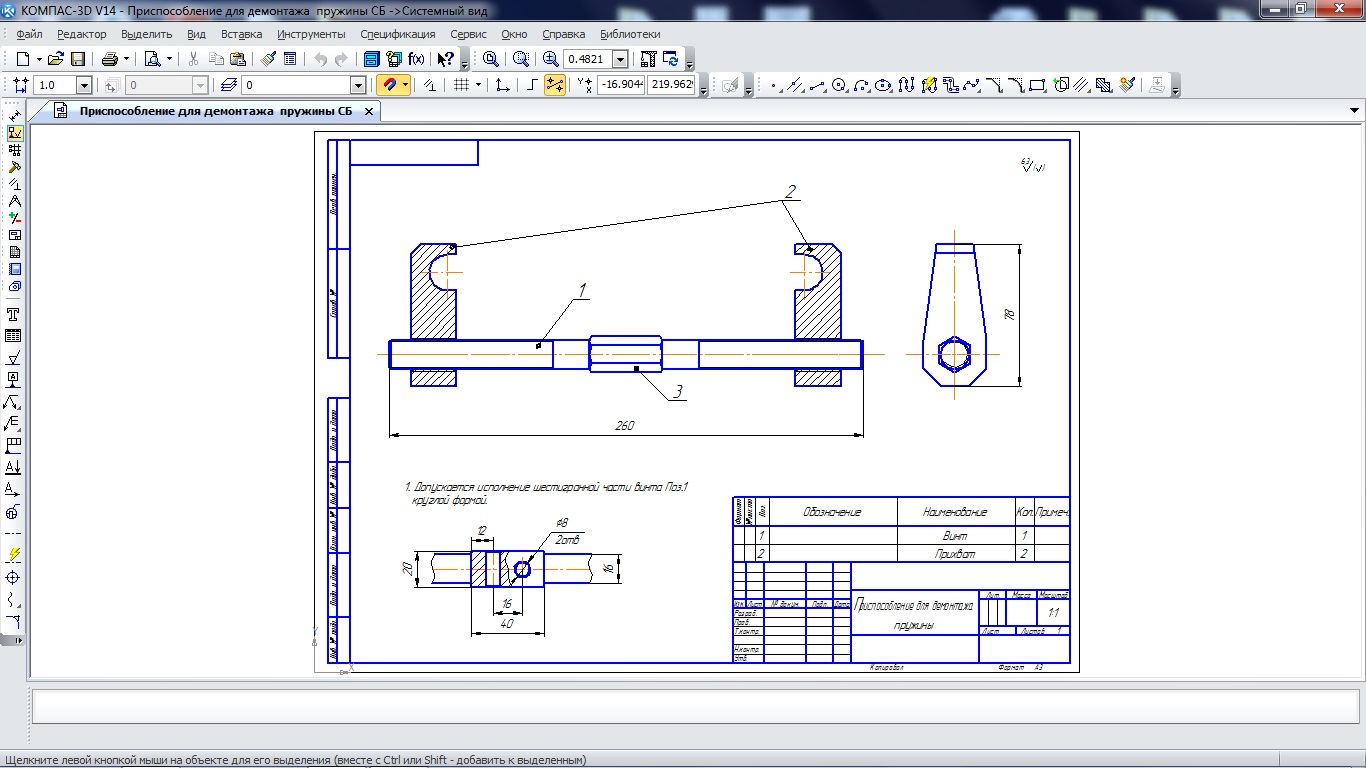Image resolution: width=1366 pixels, height=768 pixels.
Task: Toggle the grid display button
Action: (x=462, y=86)
